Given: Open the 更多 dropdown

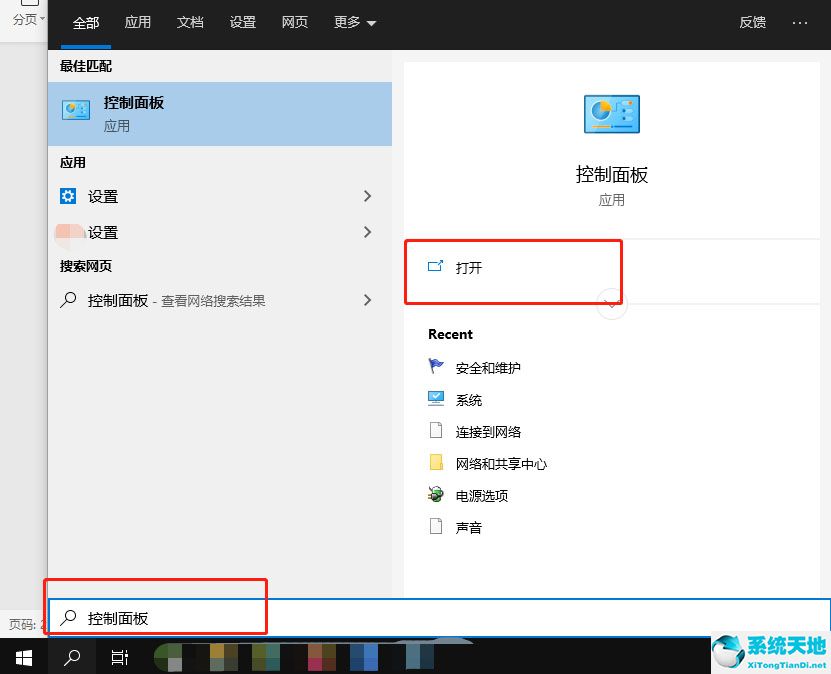Looking at the screenshot, I should click(x=355, y=22).
